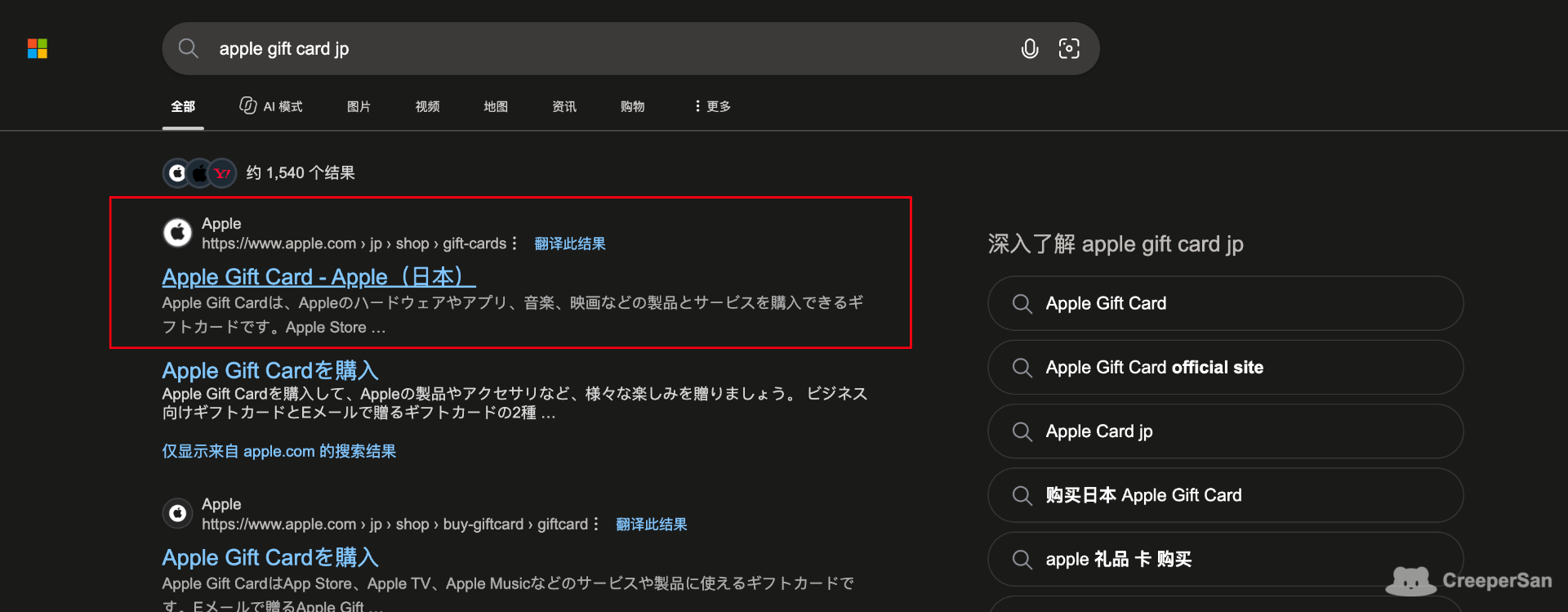Activate voice search microphone icon
This screenshot has height=612, width=1568.
pyautogui.click(x=1030, y=49)
